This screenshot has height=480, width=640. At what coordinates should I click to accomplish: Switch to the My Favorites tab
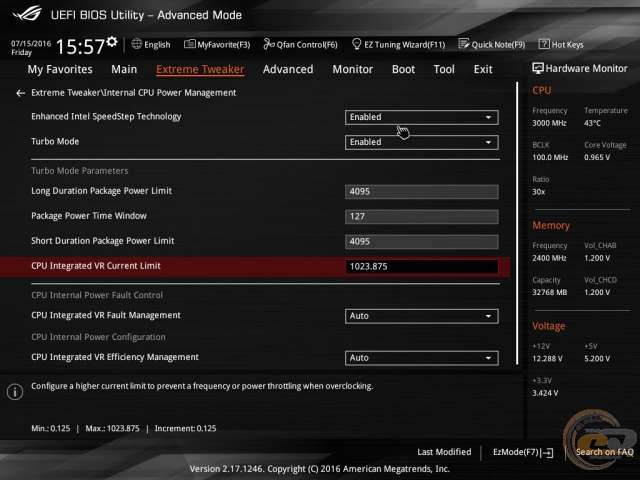point(60,69)
